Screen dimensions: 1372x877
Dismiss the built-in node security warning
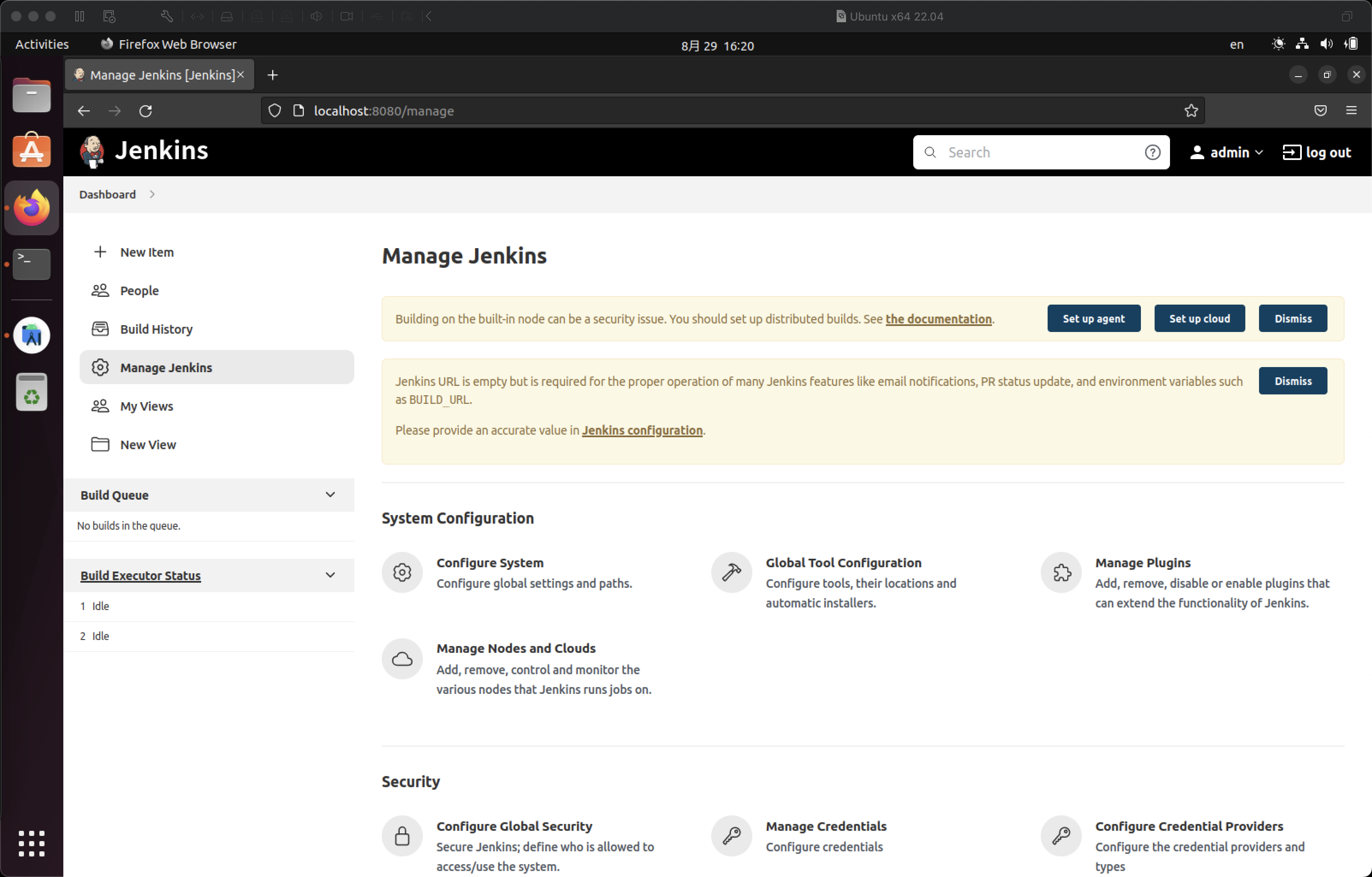pyautogui.click(x=1293, y=318)
